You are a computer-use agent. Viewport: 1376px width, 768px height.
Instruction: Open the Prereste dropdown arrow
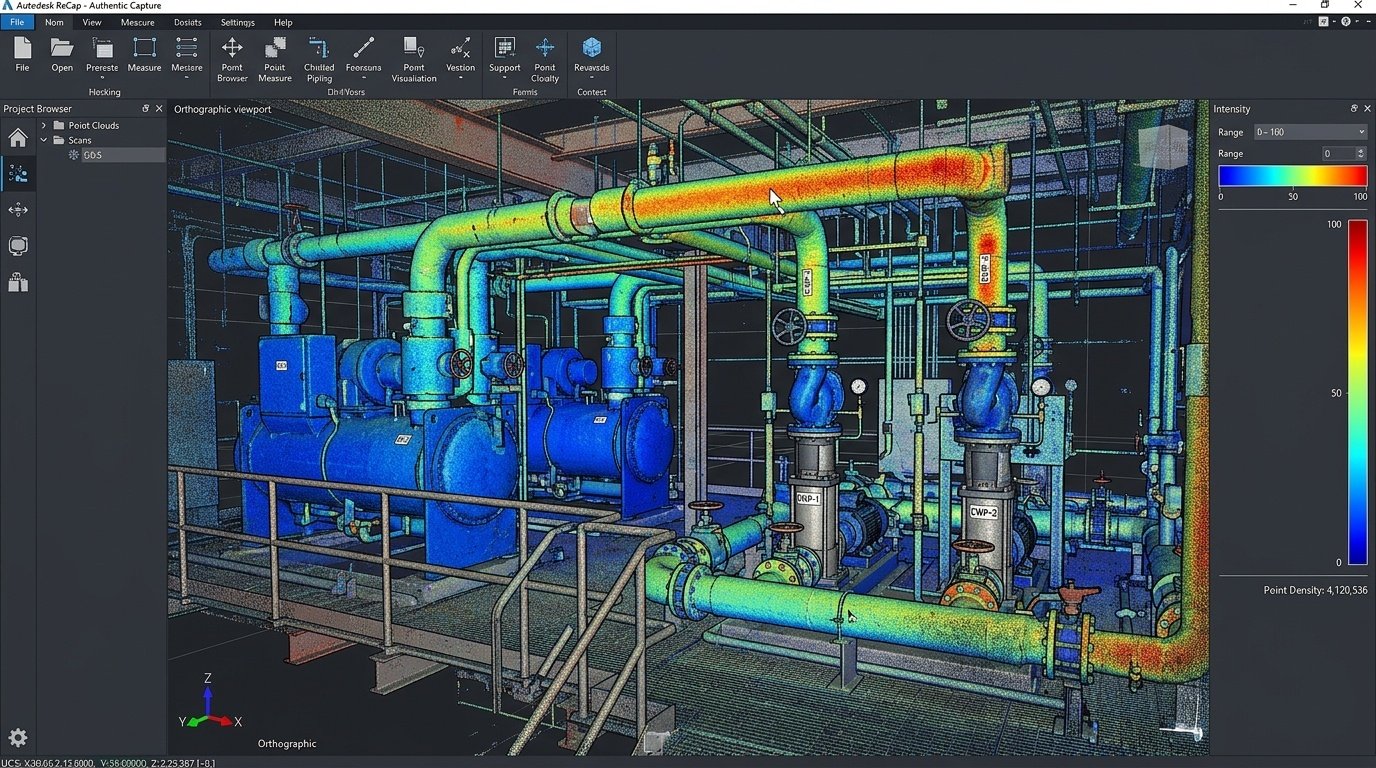[x=102, y=78]
